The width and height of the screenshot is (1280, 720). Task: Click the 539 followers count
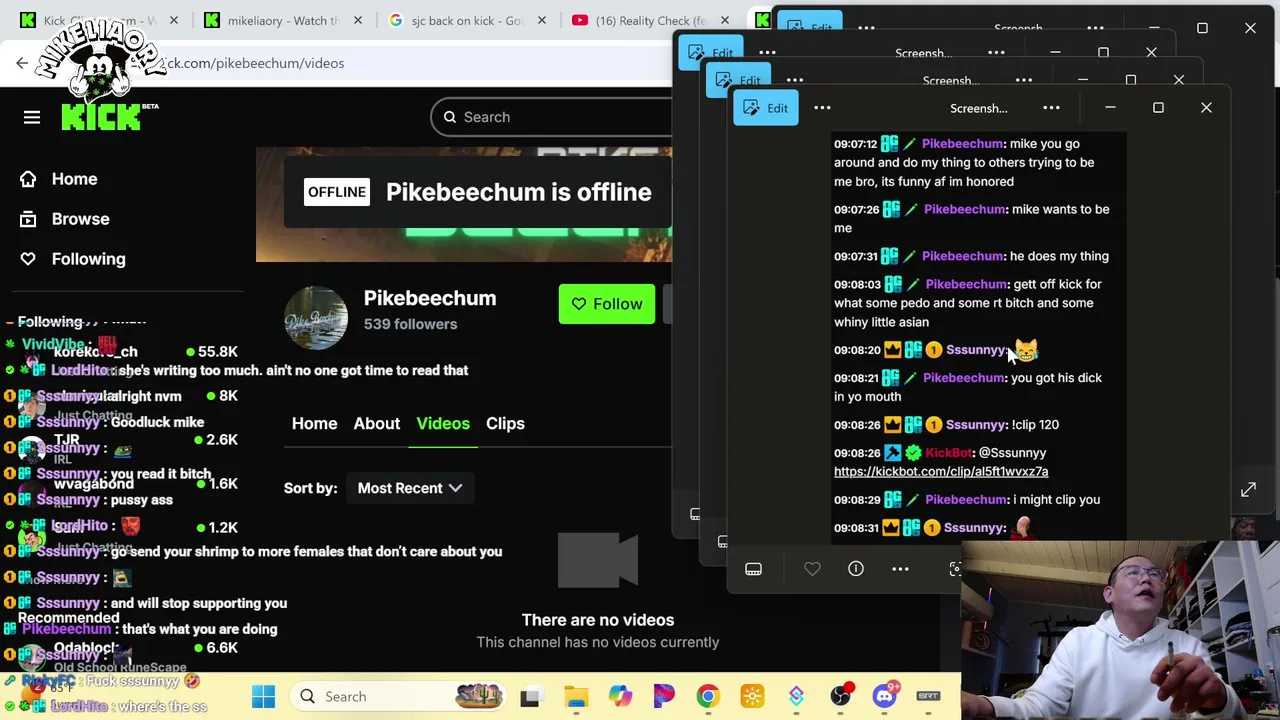(x=410, y=324)
